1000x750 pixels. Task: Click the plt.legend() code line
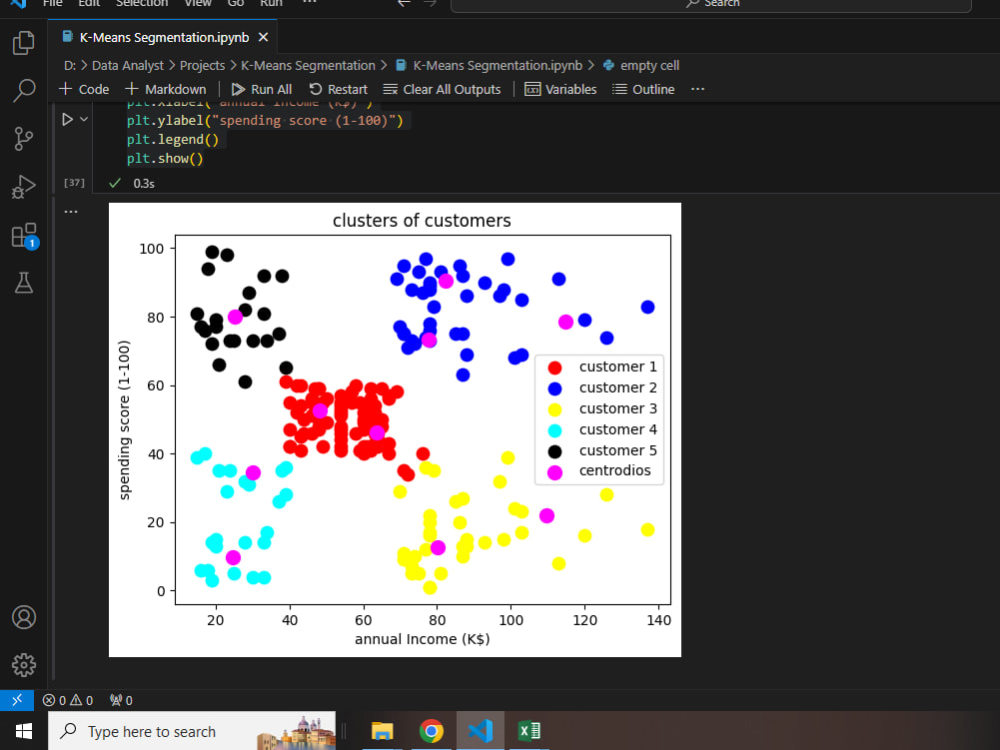coord(172,140)
